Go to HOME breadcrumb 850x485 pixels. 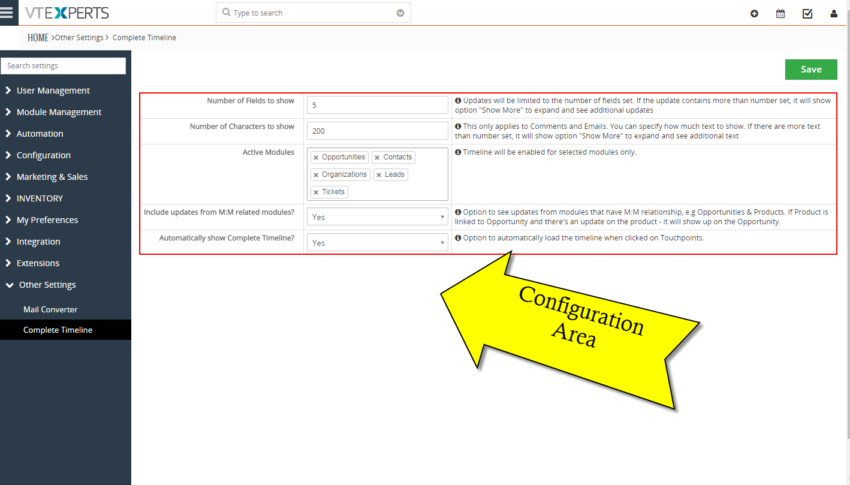[x=37, y=37]
